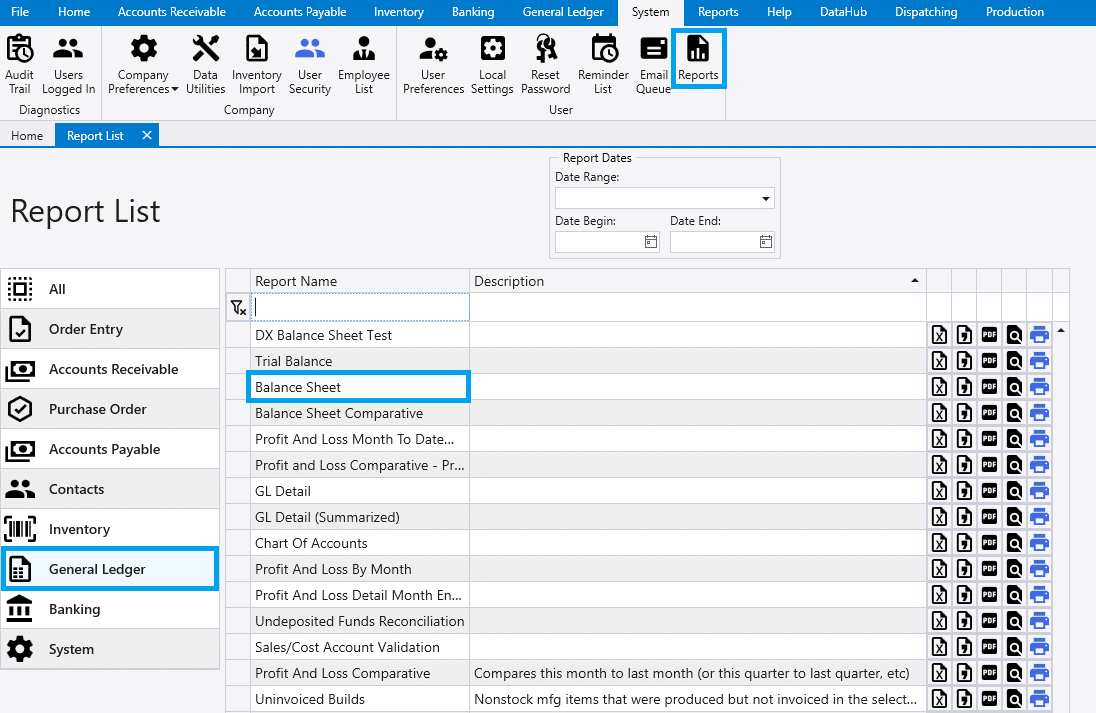Screen dimensions: 1096x713
Task: Select the Order Entry report category
Action: 110,329
